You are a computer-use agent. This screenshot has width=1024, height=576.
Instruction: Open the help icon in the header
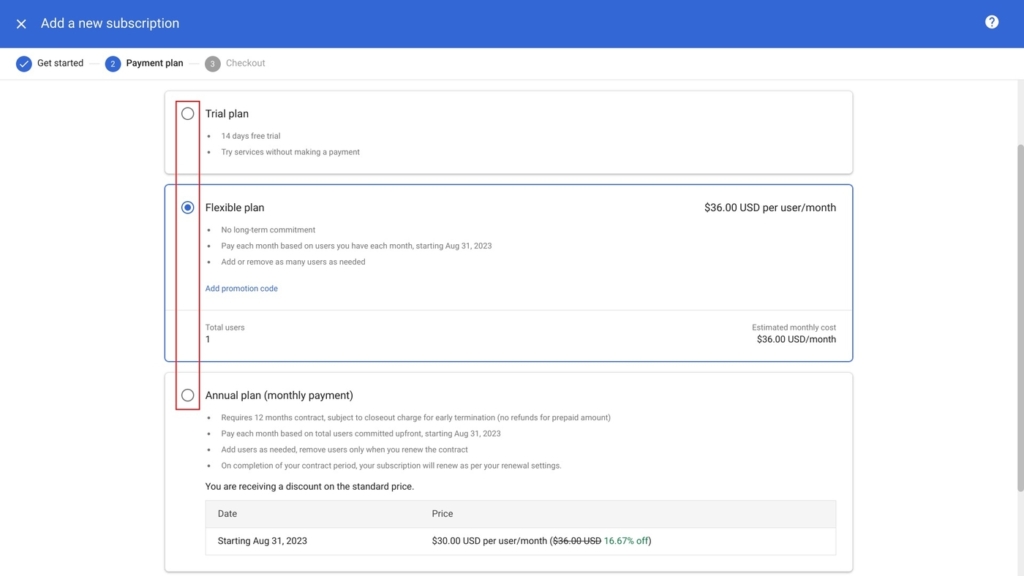click(992, 22)
